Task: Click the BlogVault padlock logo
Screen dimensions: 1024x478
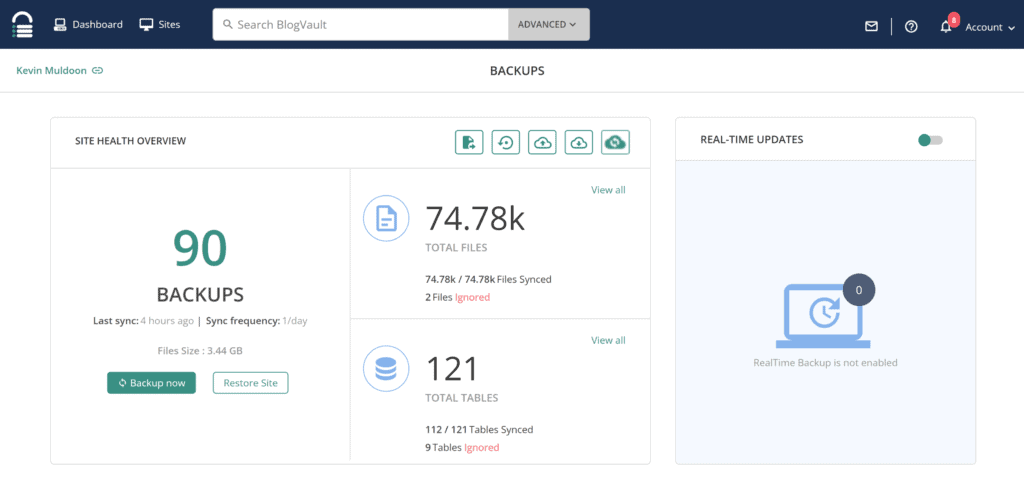Action: pyautogui.click(x=22, y=25)
